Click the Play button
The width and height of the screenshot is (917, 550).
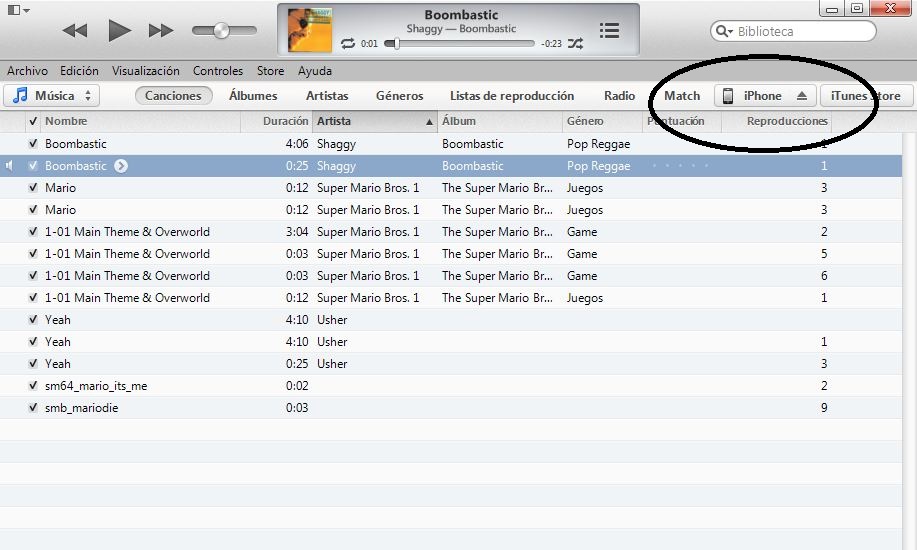click(119, 30)
